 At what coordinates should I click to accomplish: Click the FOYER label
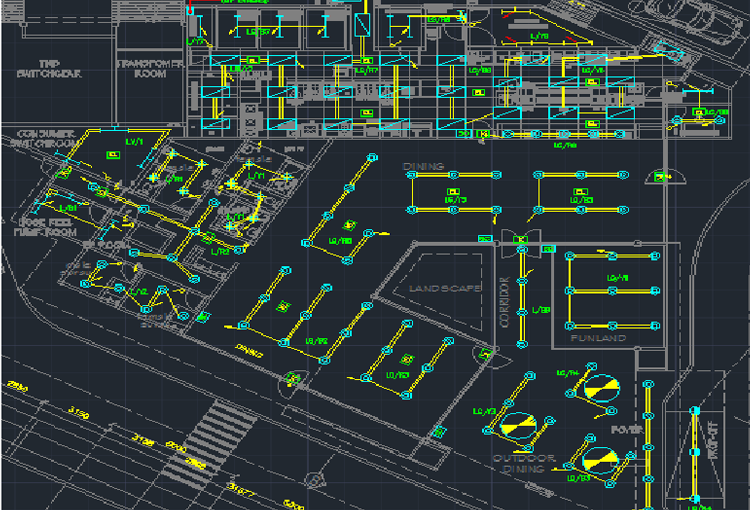[625, 428]
